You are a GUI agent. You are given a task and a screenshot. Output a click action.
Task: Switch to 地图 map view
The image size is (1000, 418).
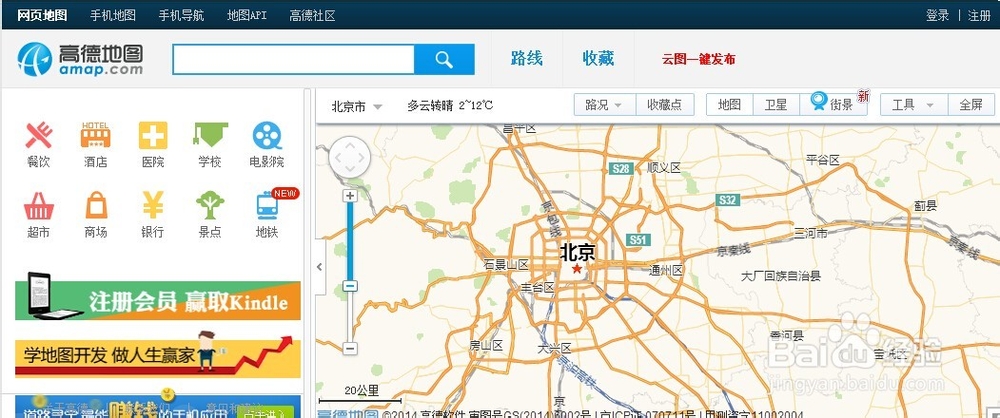click(x=730, y=105)
